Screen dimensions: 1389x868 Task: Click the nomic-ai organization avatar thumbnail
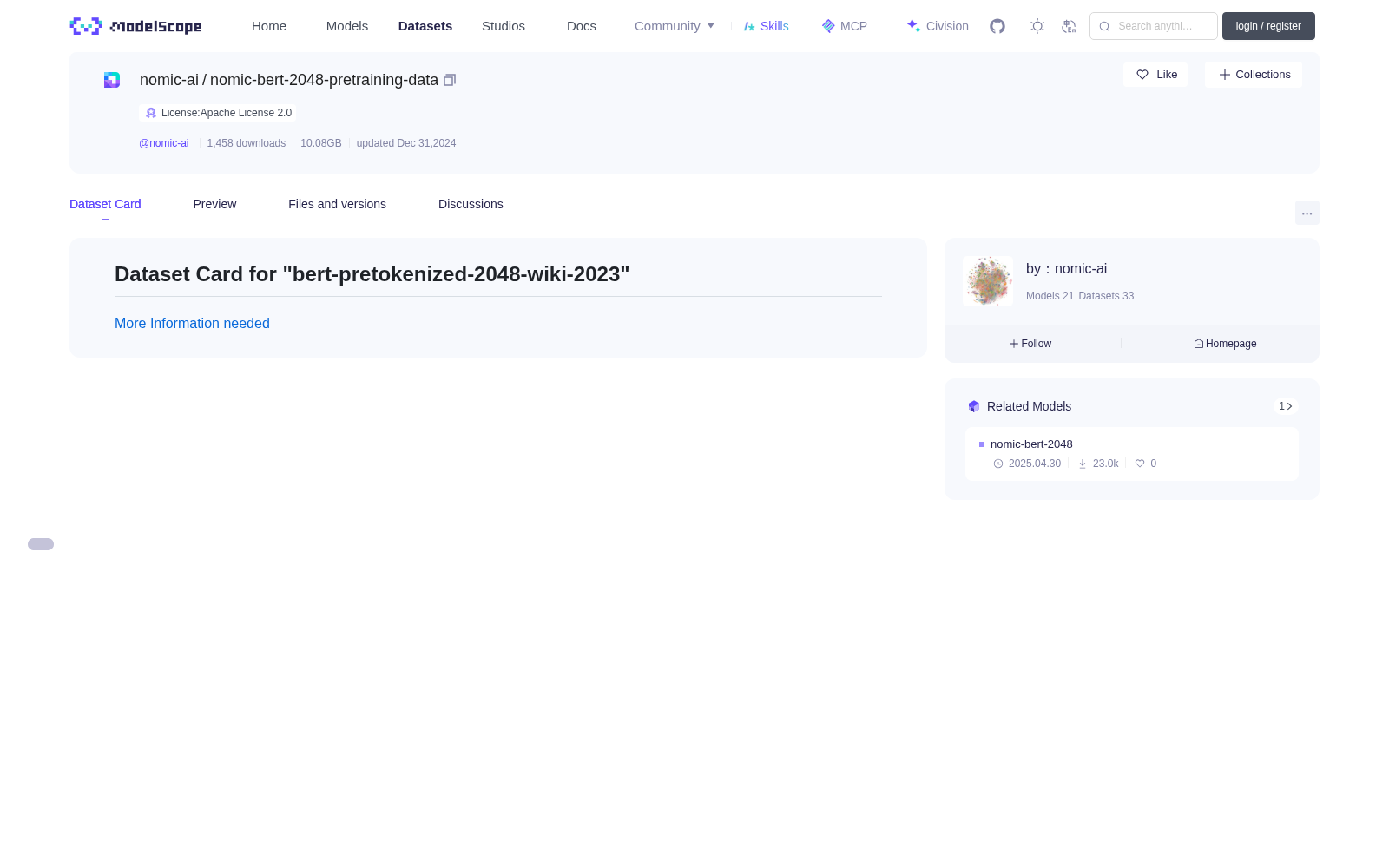(988, 281)
